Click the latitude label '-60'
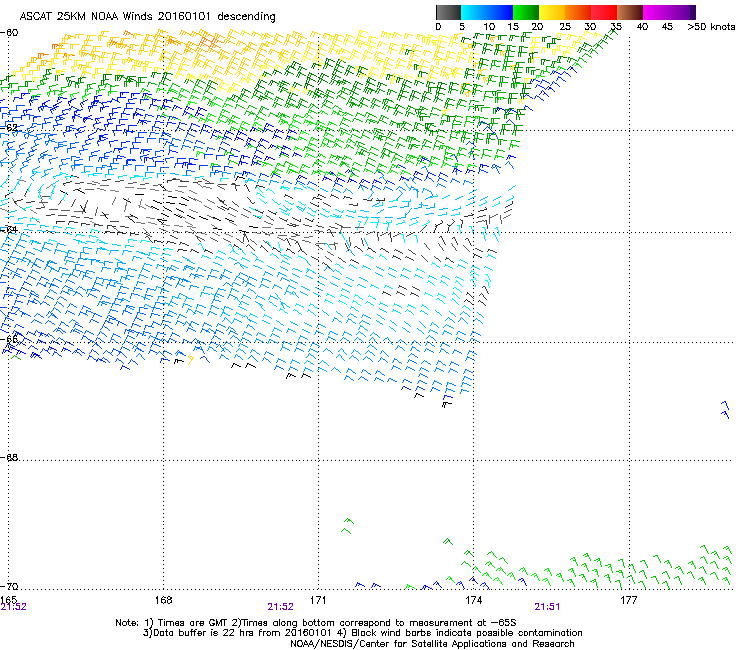Image resolution: width=740 pixels, height=650 pixels. (x=9, y=33)
